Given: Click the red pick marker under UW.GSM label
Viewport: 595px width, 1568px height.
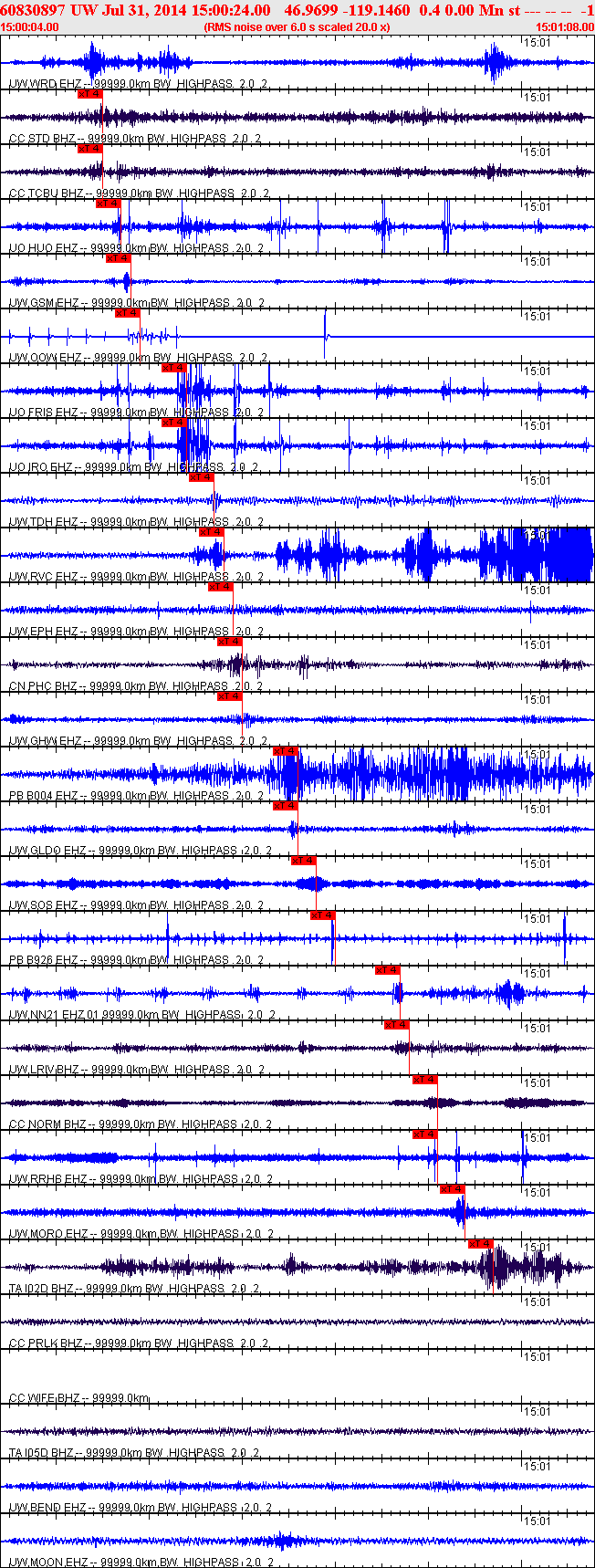Looking at the screenshot, I should point(127,312).
